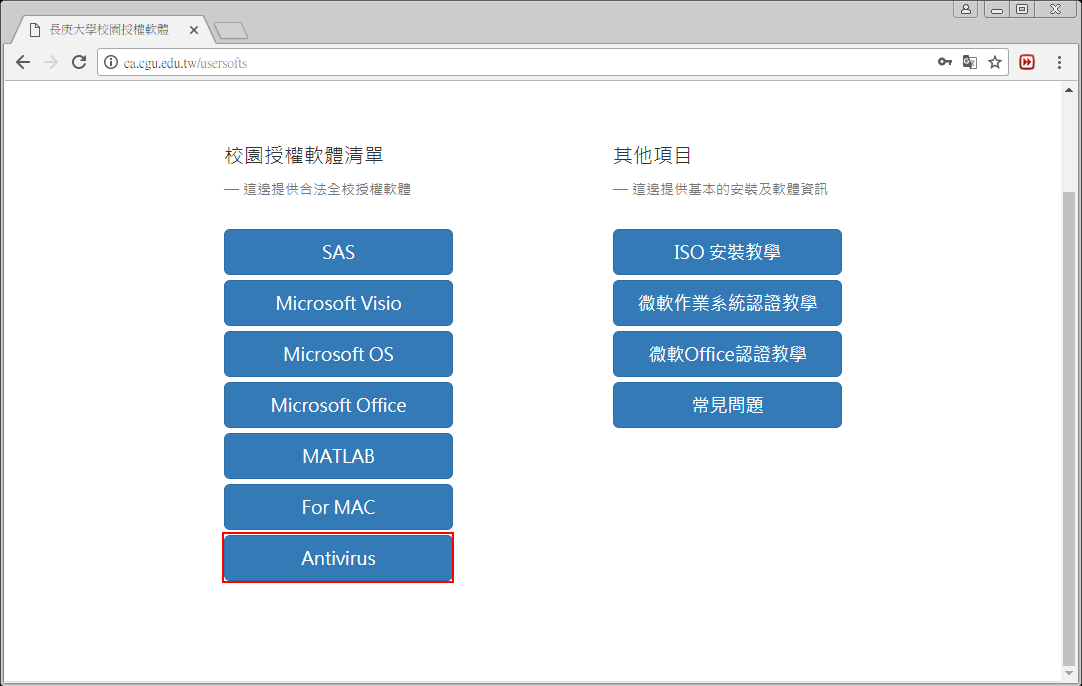Open the saved password key icon
This screenshot has width=1082, height=686.
coord(944,62)
